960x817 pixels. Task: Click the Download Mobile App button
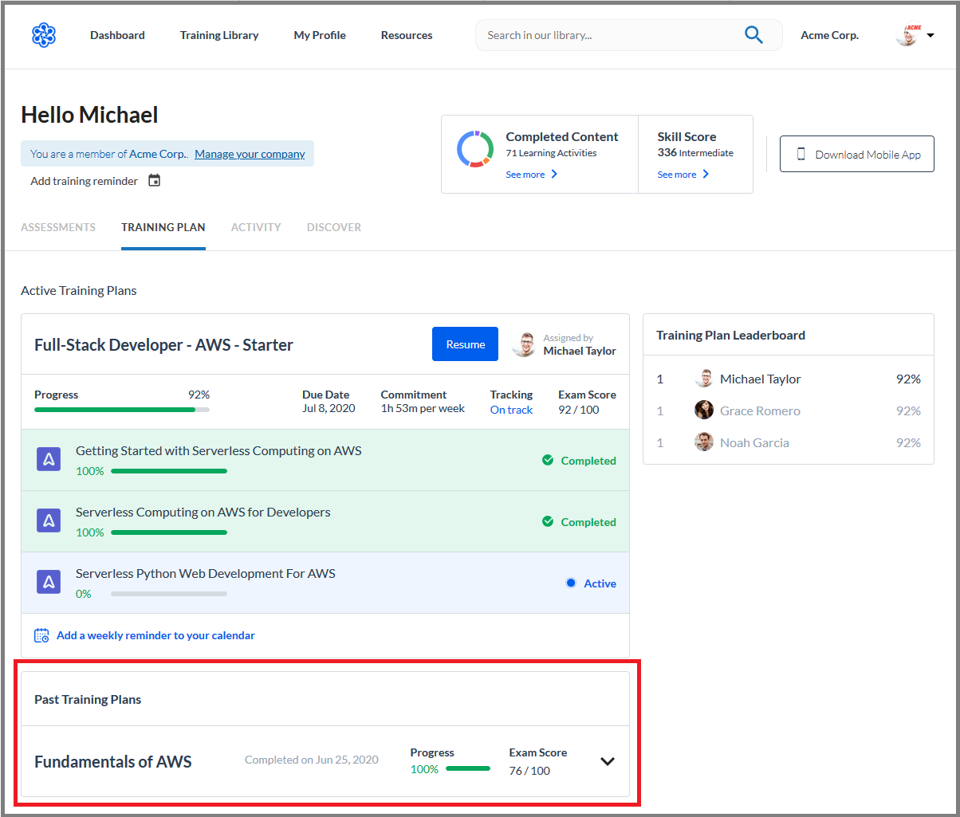click(857, 154)
